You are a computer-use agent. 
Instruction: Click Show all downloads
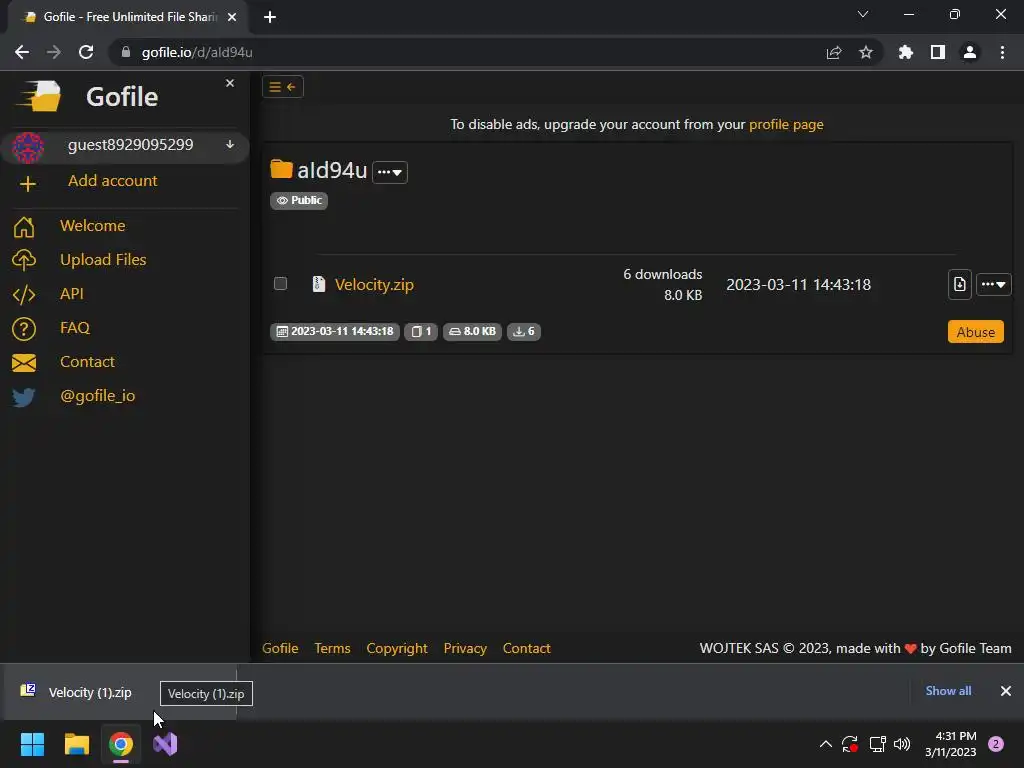coord(948,691)
